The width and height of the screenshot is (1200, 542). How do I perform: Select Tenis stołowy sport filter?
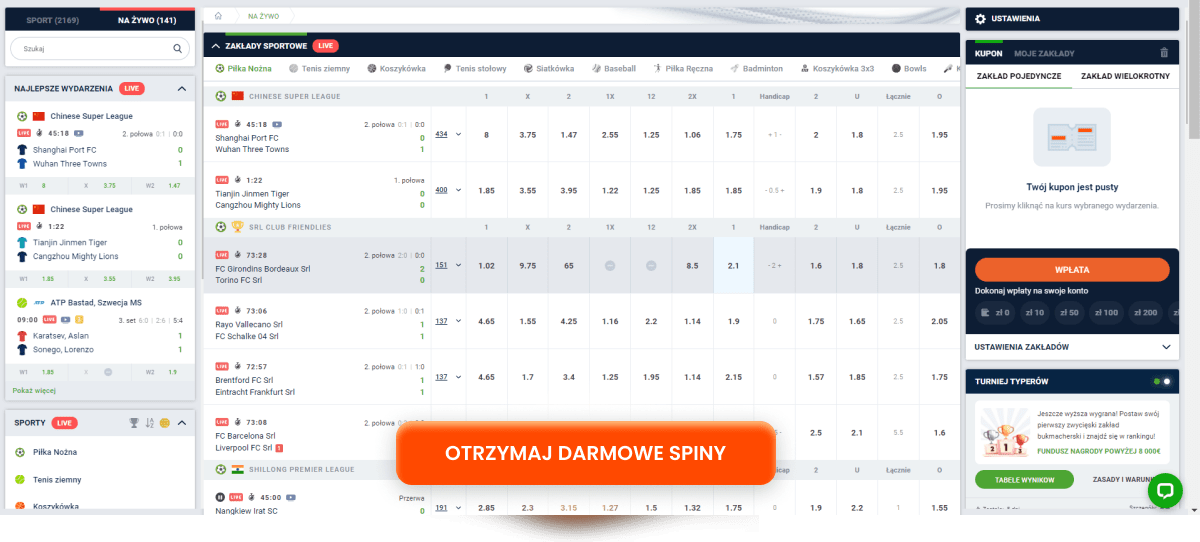click(474, 69)
